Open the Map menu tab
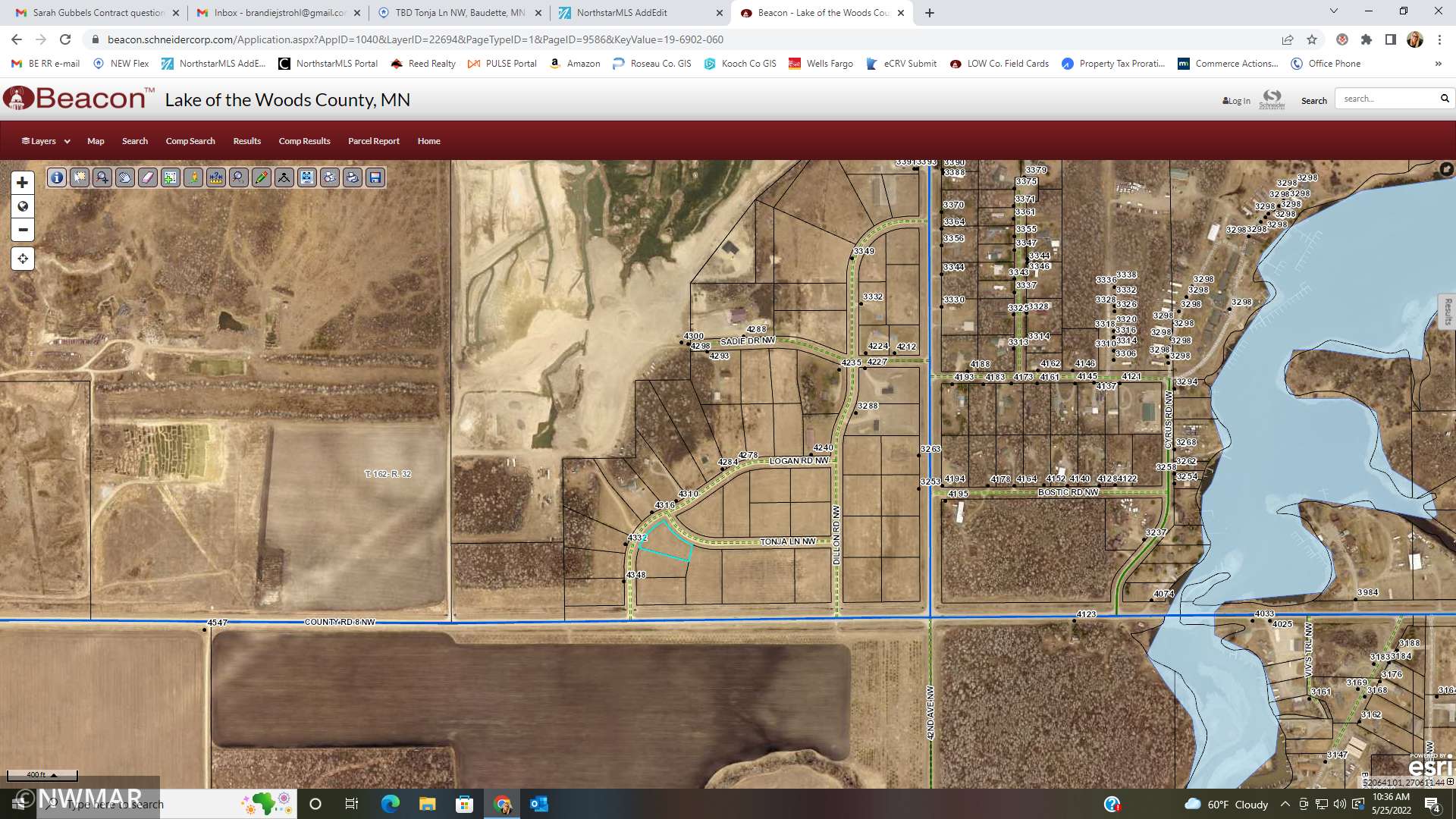Image resolution: width=1456 pixels, height=819 pixels. 96,141
